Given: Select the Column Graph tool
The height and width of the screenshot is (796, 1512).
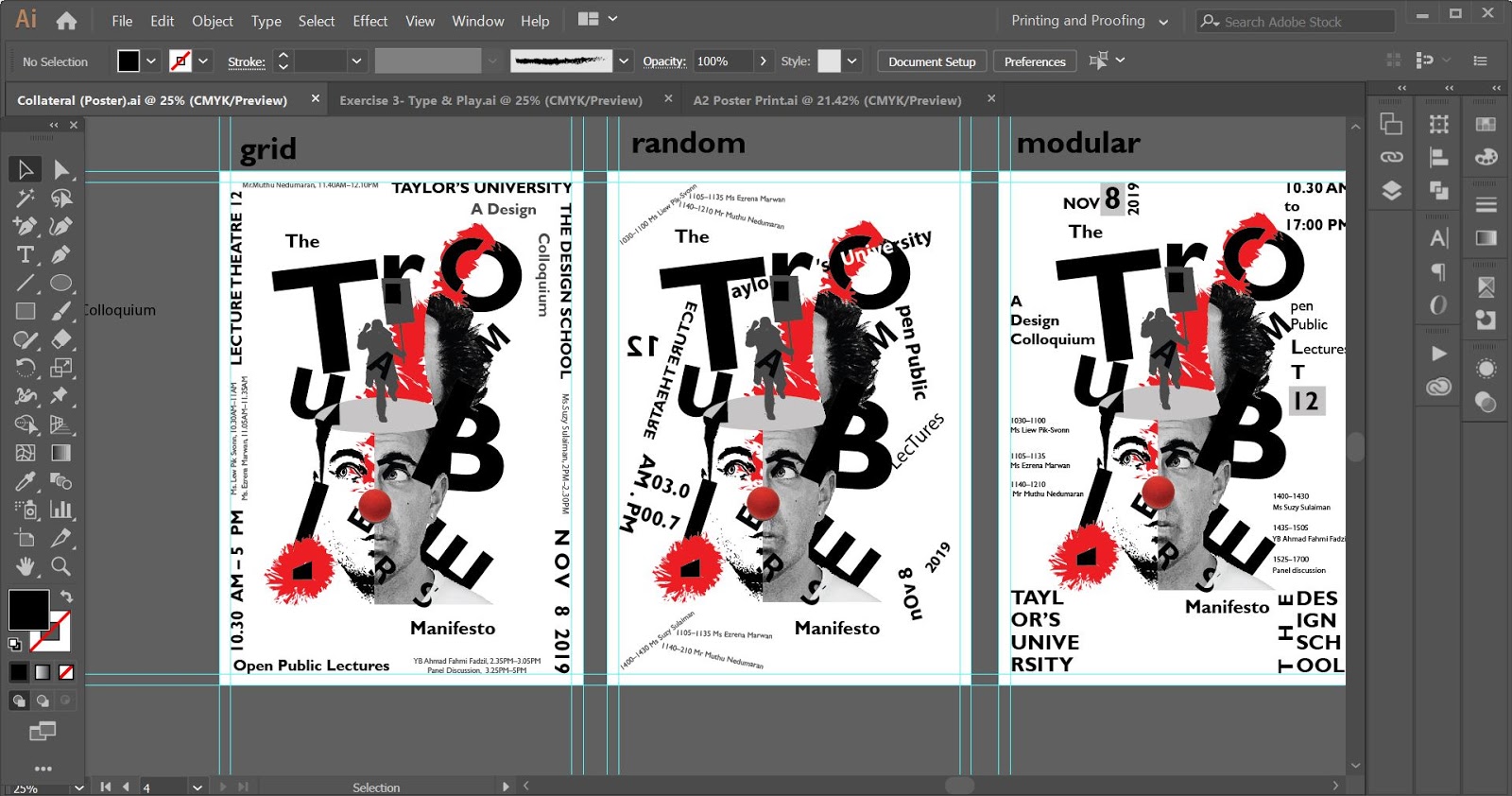Looking at the screenshot, I should coord(61,510).
